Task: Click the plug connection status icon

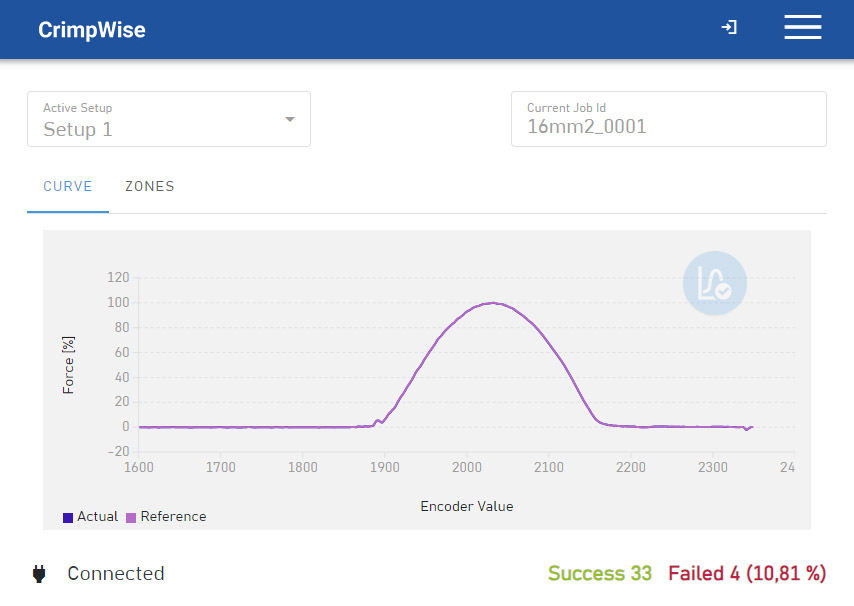Action: [x=40, y=574]
